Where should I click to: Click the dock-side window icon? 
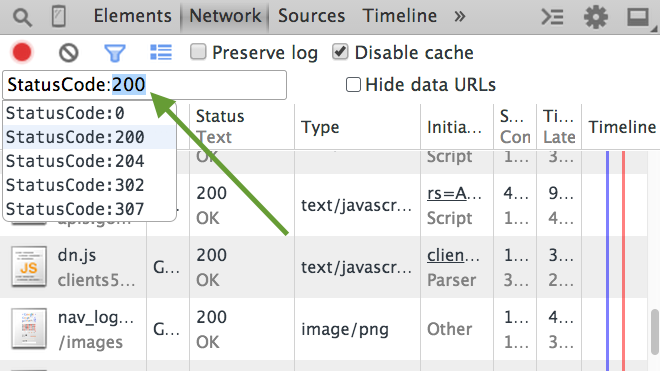click(x=639, y=18)
